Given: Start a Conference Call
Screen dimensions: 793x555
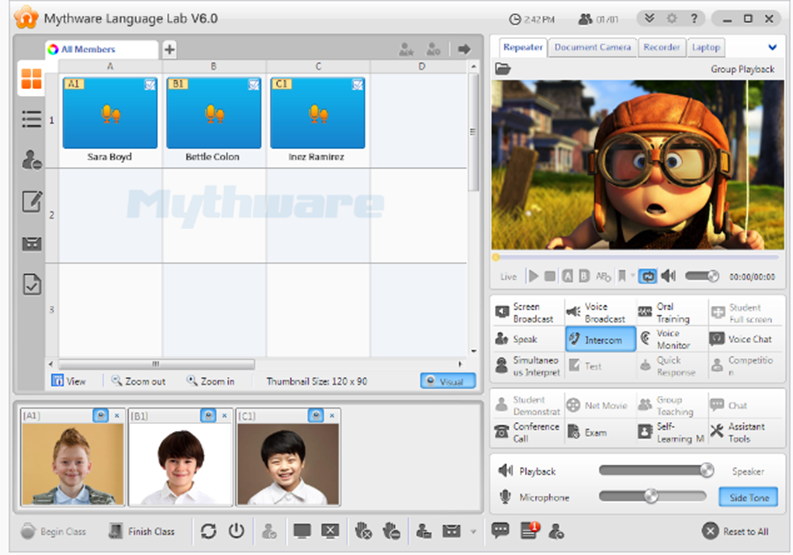Looking at the screenshot, I should coord(503,432).
